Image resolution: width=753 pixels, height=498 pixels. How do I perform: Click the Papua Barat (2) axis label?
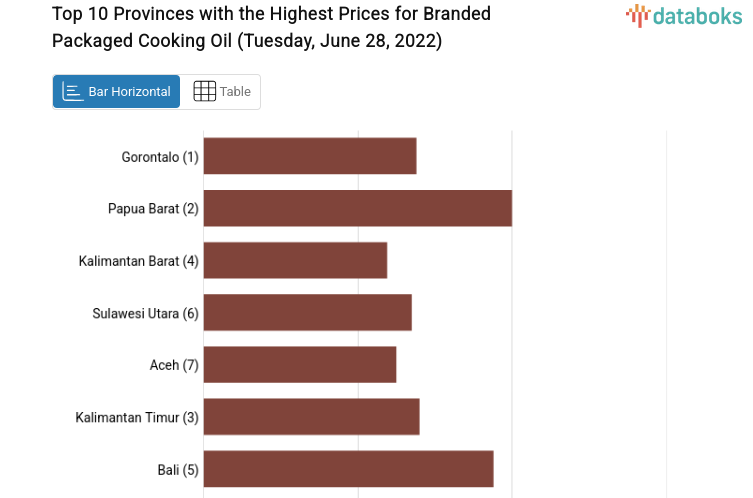pos(153,209)
